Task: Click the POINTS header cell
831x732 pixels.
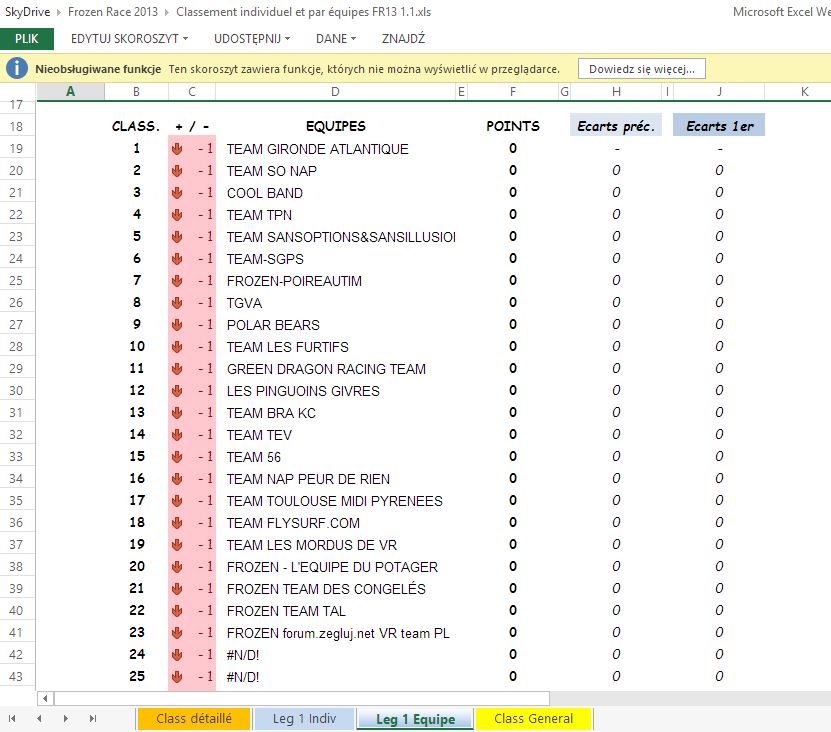Action: coord(512,126)
